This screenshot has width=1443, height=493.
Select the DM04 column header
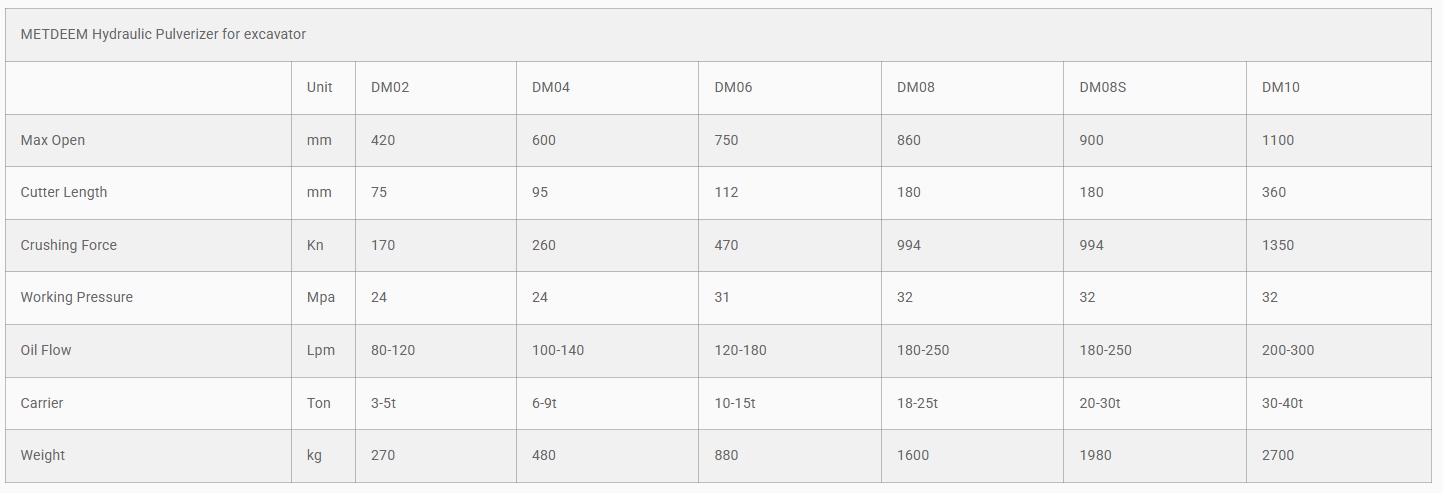click(551, 87)
